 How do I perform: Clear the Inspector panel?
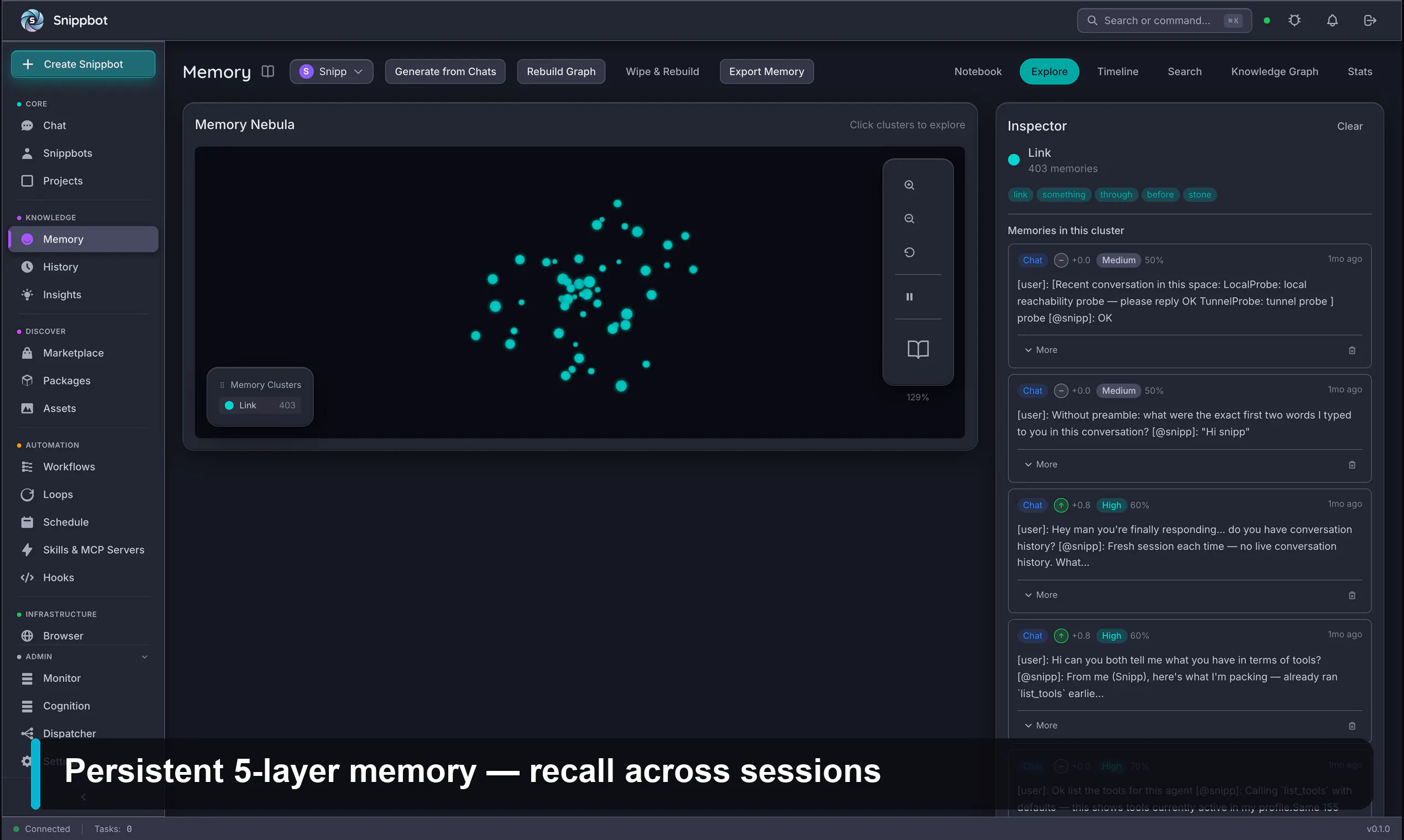click(x=1350, y=126)
